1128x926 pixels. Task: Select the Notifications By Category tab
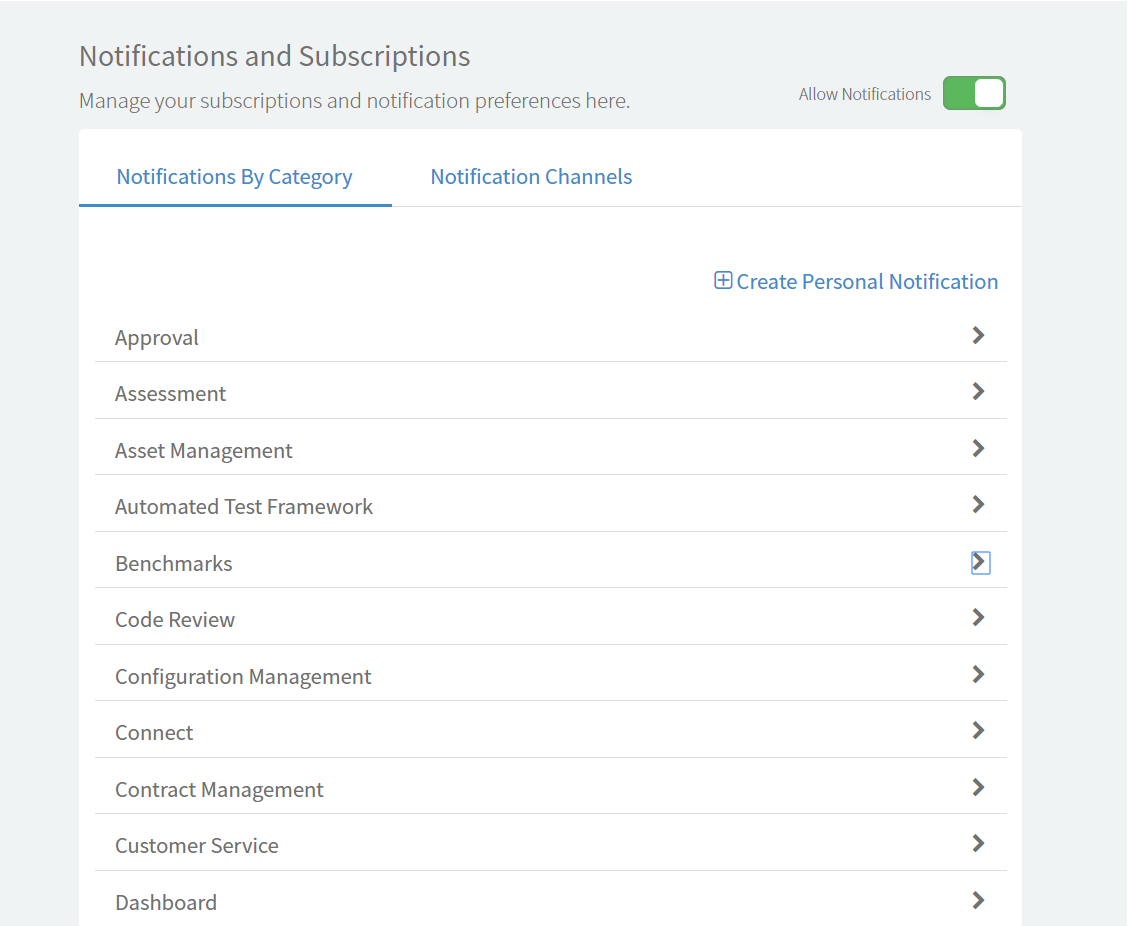tap(234, 176)
